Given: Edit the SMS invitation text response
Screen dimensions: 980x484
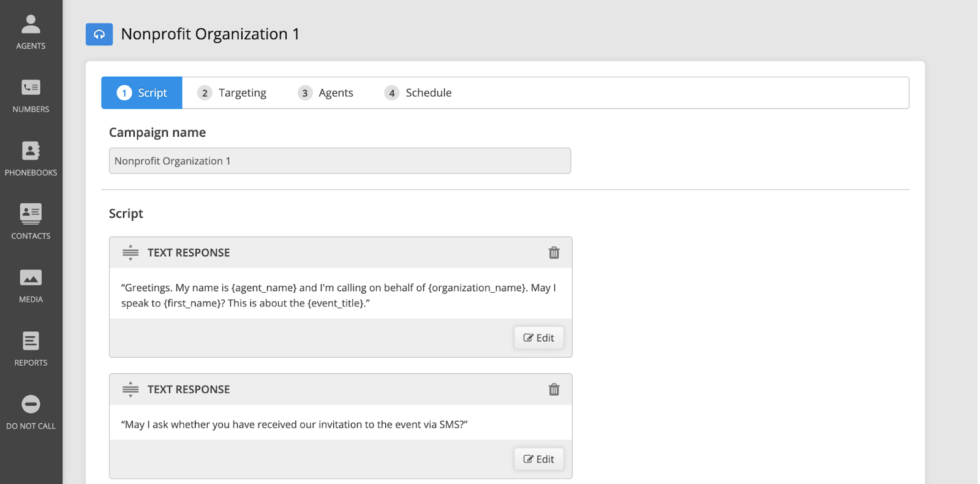Looking at the screenshot, I should [x=539, y=459].
